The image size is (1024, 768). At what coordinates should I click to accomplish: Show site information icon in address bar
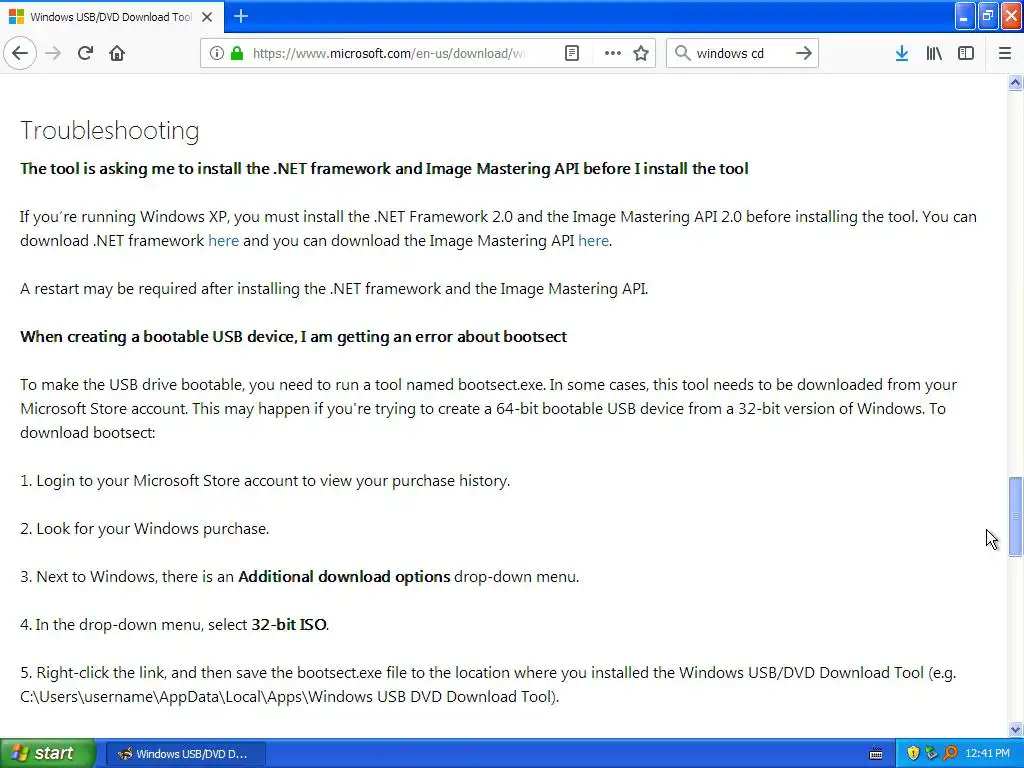[x=216, y=53]
